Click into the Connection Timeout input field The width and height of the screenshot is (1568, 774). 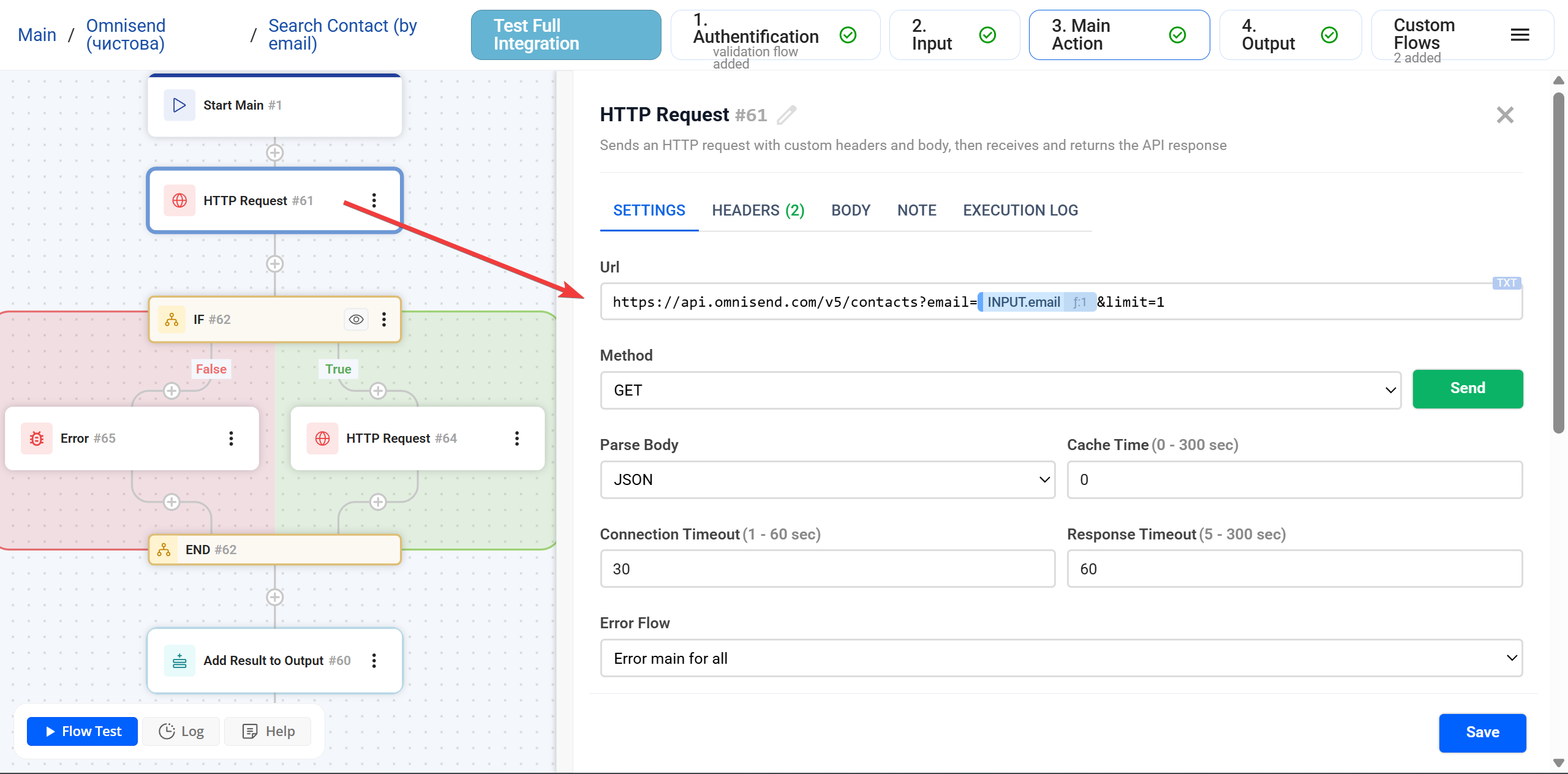point(827,569)
